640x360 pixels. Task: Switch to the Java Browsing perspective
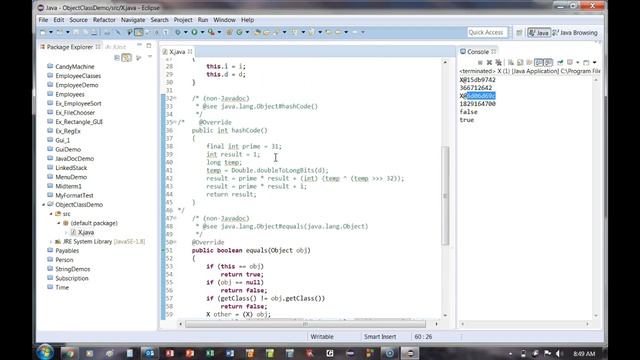pyautogui.click(x=576, y=33)
